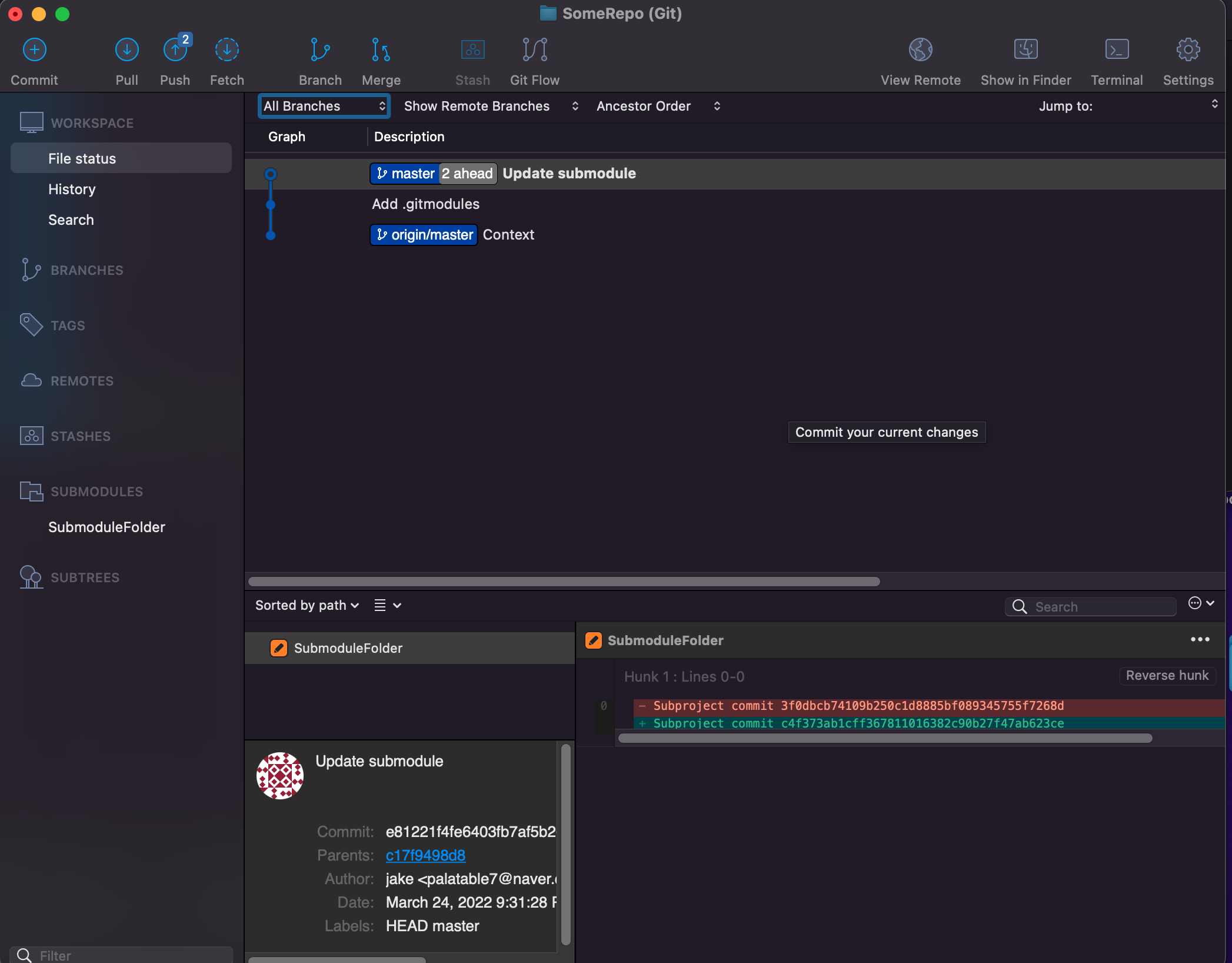Open the Show Remote Branches dropdown
Image resolution: width=1232 pixels, height=963 pixels.
point(491,106)
